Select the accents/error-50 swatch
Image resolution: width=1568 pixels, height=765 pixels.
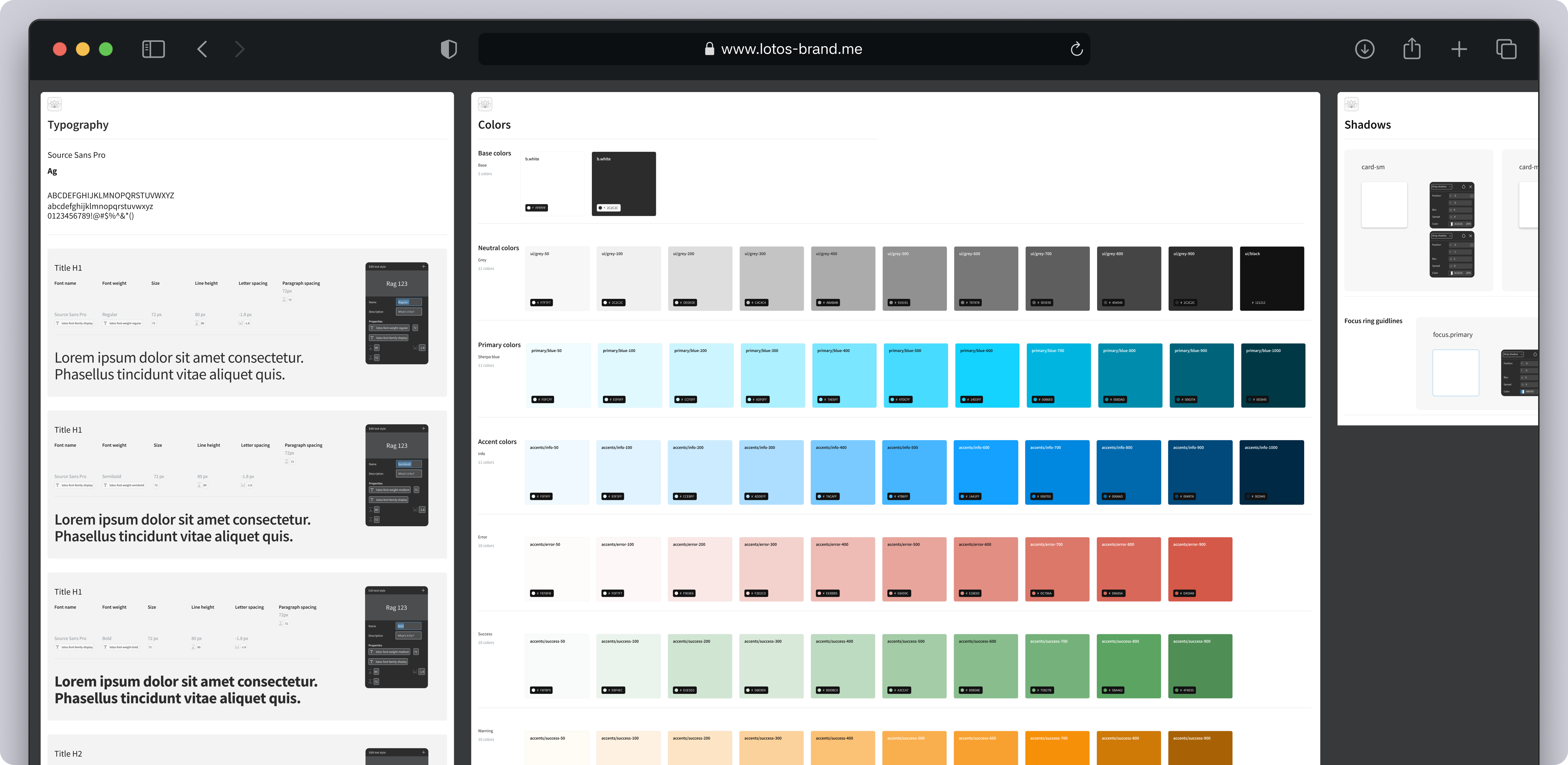pyautogui.click(x=558, y=569)
